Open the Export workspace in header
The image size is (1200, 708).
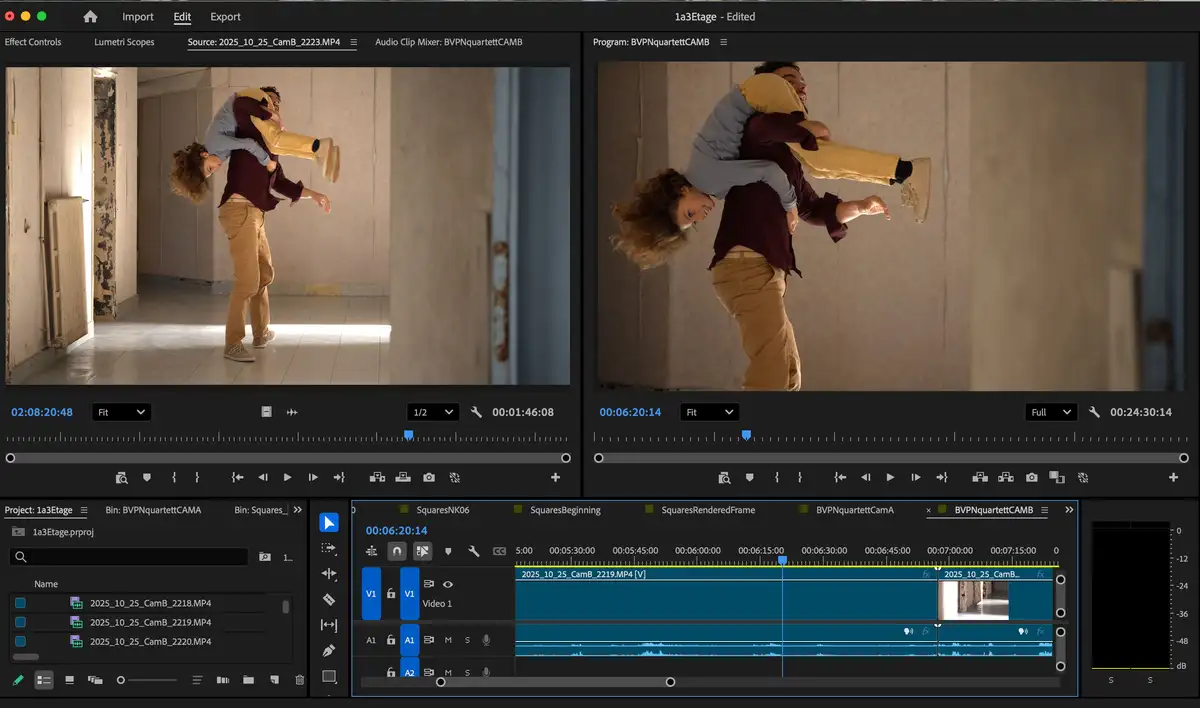click(x=225, y=17)
